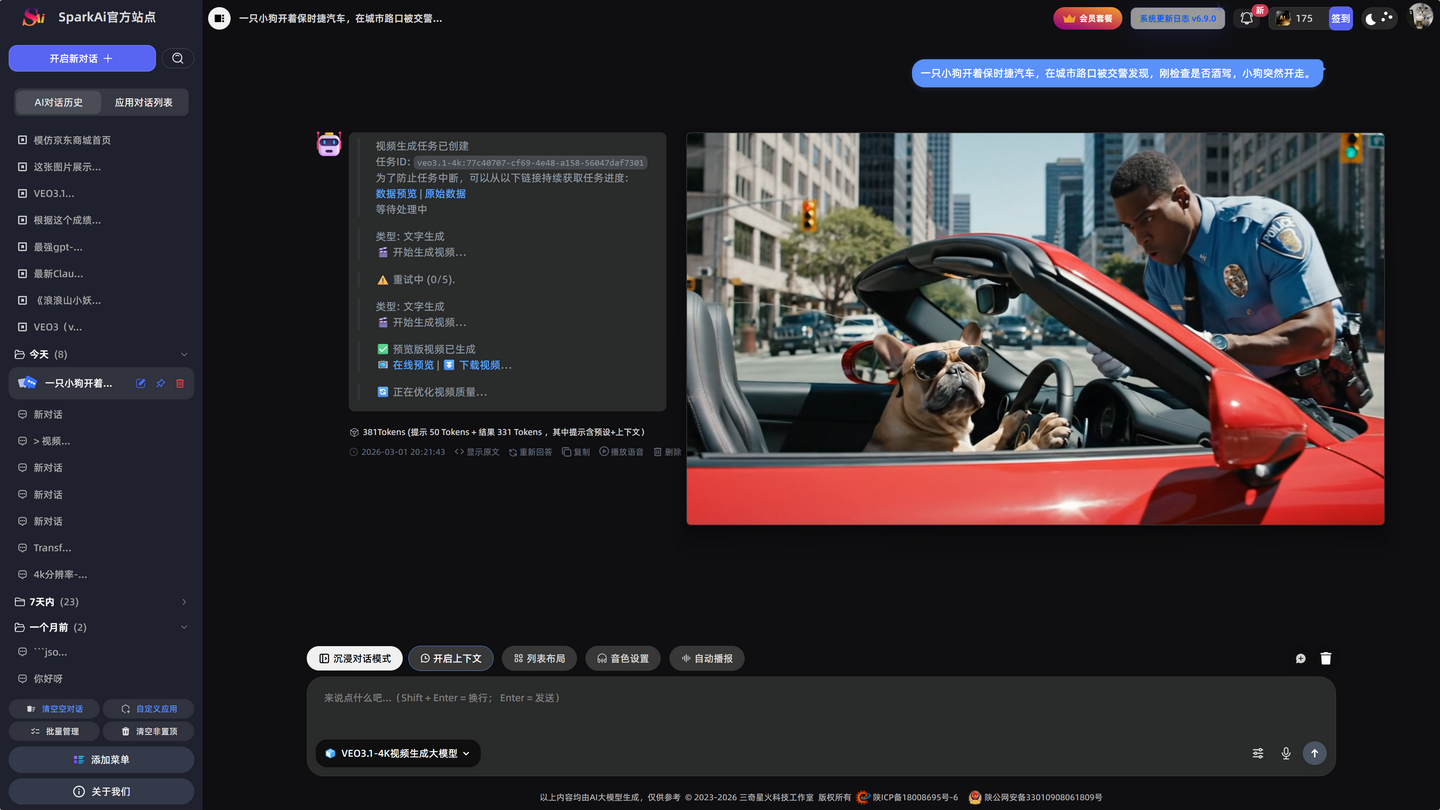Open the 这张图片展示... conversation
Image resolution: width=1440 pixels, height=810 pixels.
101,167
